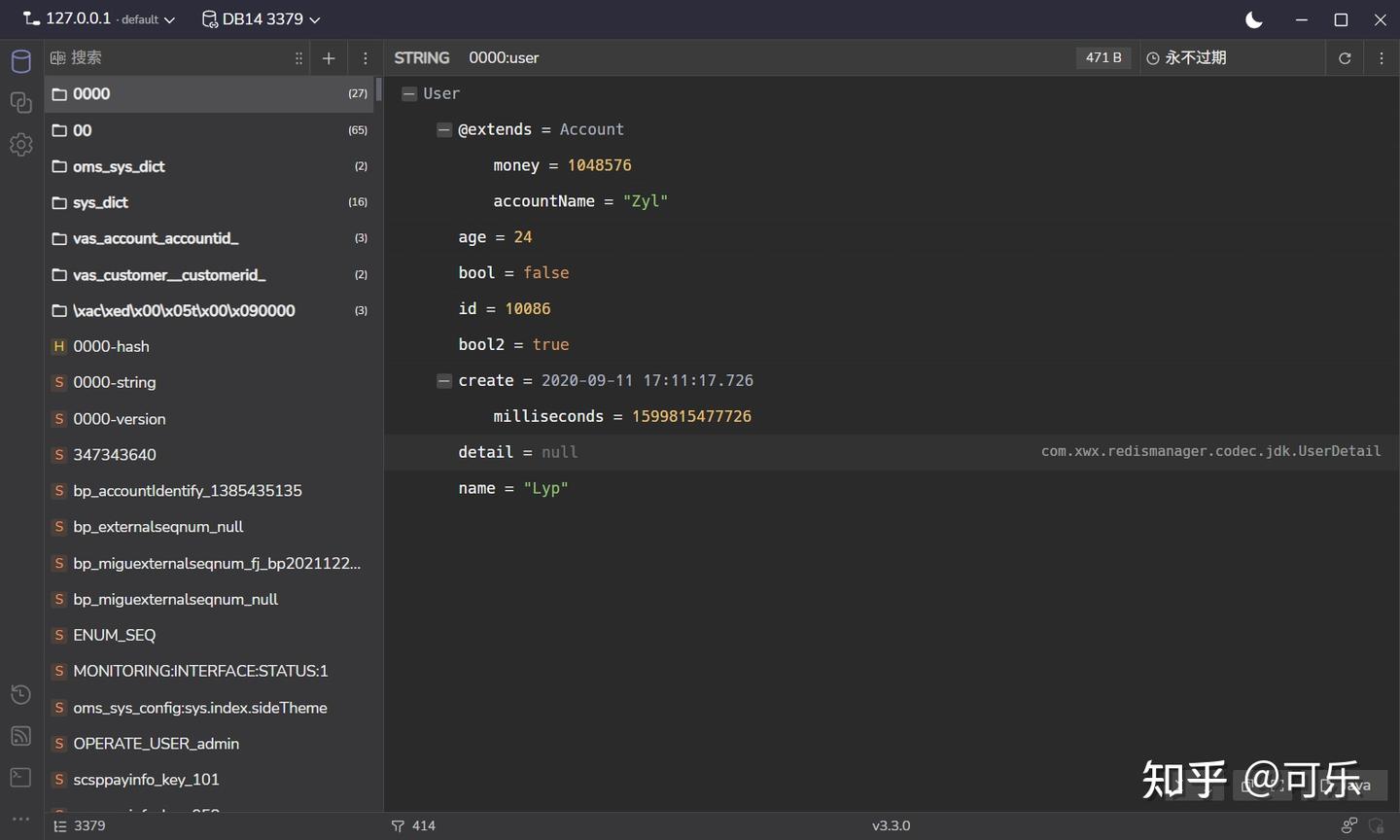Select the OPERATE_USER_admin key
This screenshot has width=1400, height=840.
(x=210, y=744)
